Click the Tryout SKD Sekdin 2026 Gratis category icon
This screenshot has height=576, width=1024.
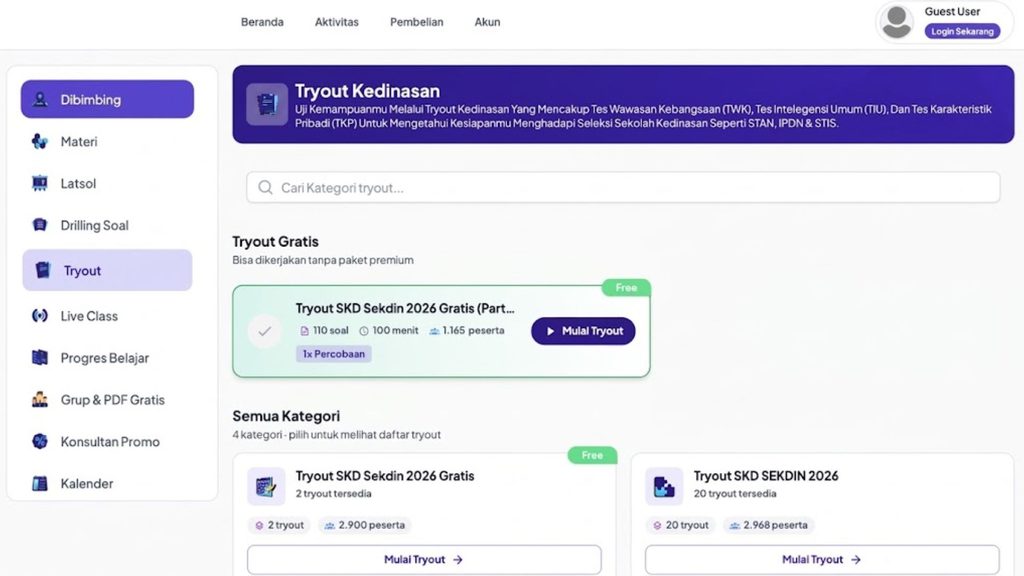click(x=266, y=486)
